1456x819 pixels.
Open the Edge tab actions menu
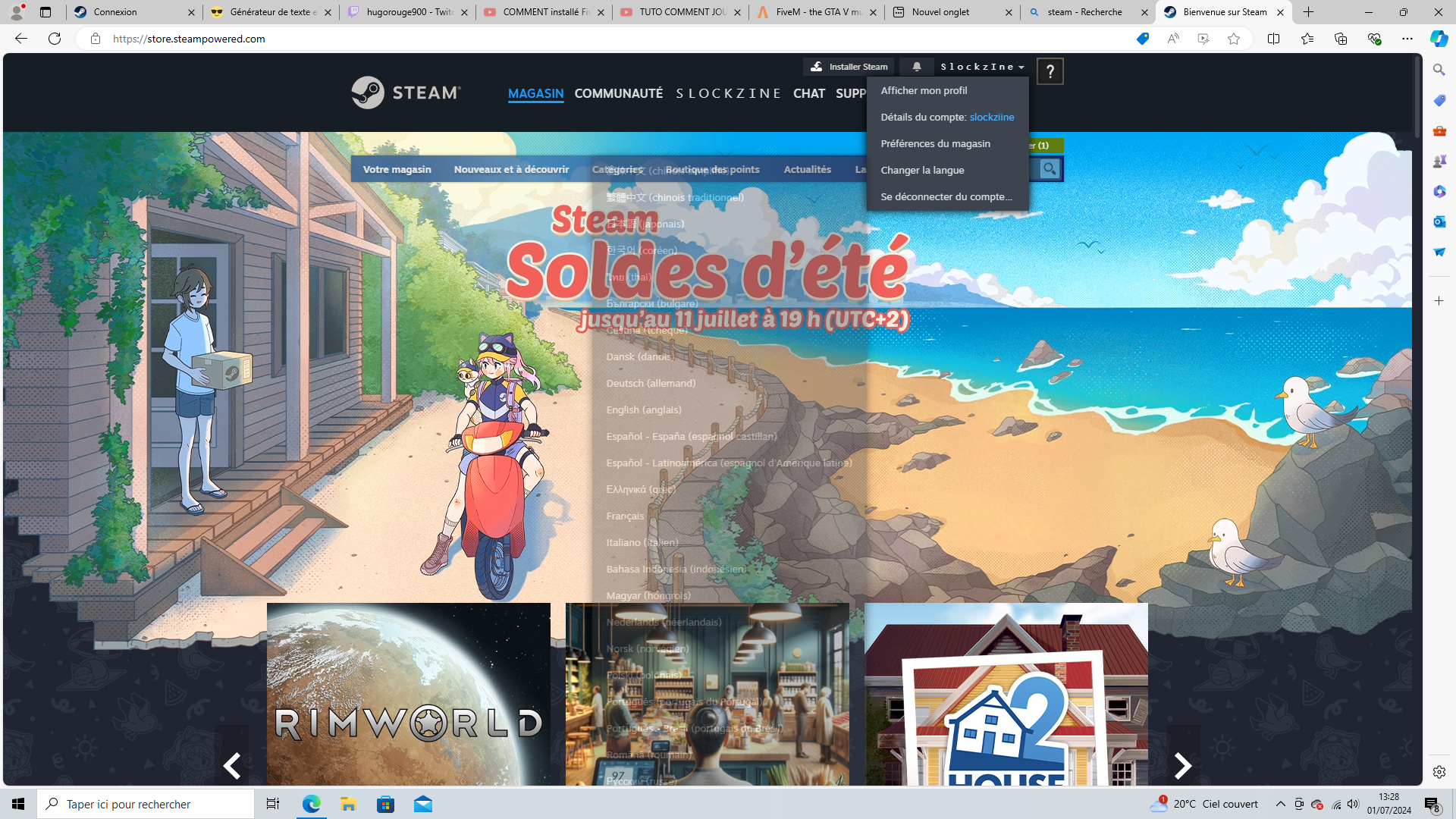(45, 12)
